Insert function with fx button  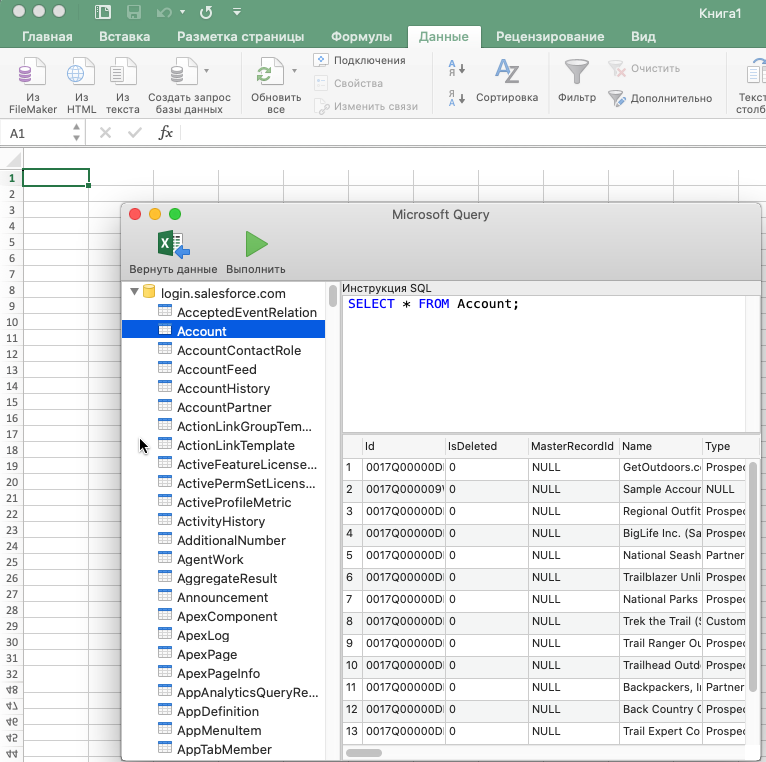point(166,133)
